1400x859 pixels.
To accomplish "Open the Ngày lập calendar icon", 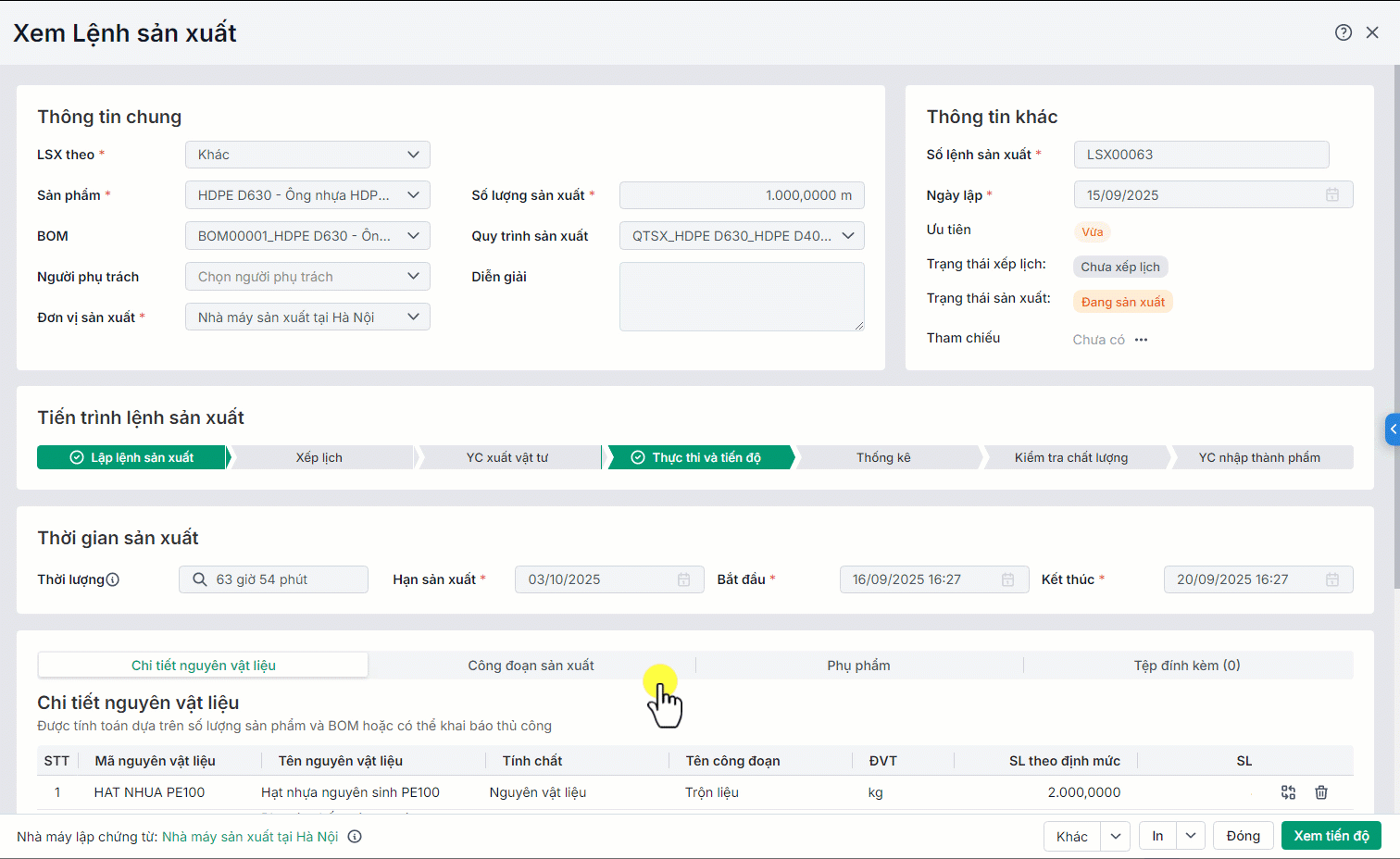I will (1331, 195).
